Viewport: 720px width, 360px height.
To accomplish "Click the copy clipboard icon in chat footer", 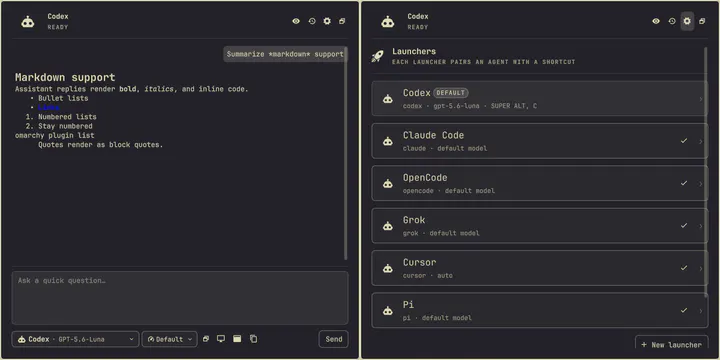I will [253, 339].
